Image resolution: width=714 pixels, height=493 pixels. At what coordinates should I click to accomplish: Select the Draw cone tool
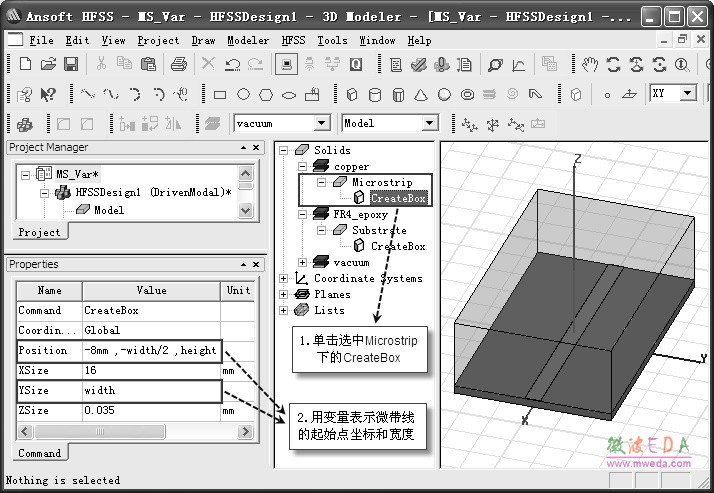click(421, 95)
